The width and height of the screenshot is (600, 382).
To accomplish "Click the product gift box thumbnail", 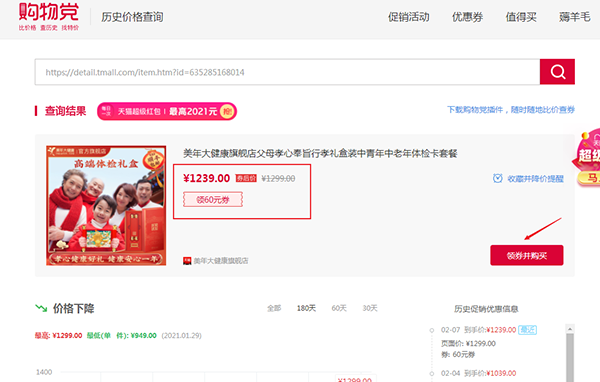I will 106,205.
